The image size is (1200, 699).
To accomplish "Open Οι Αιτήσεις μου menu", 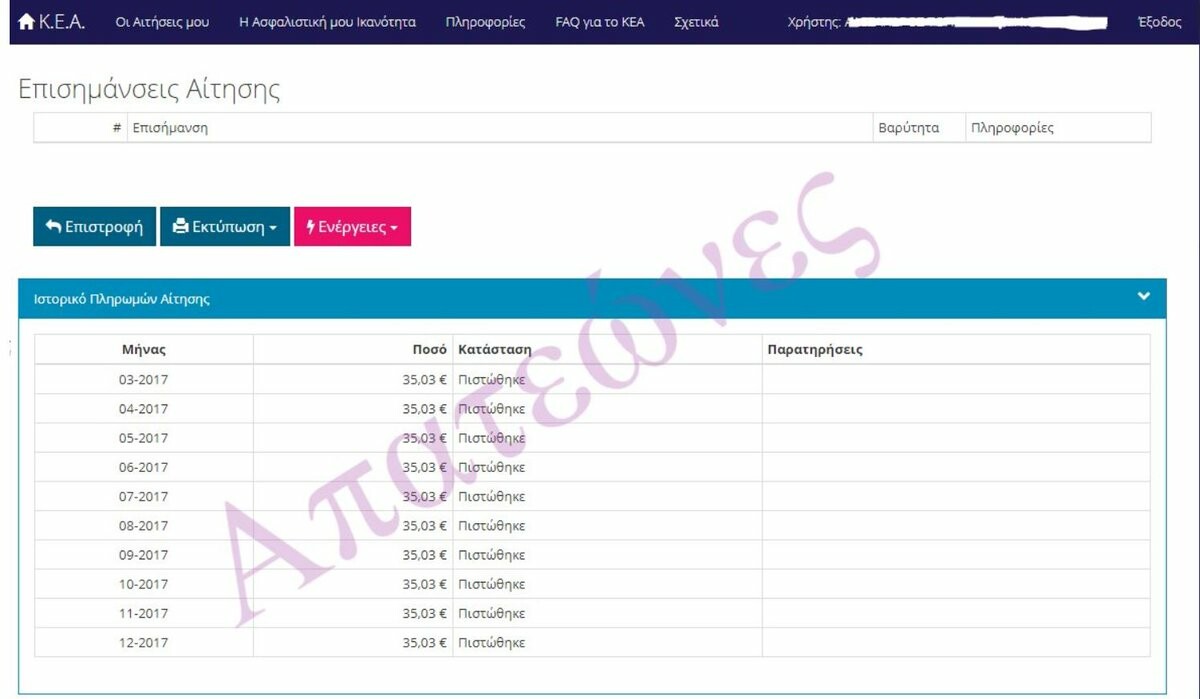I will [x=162, y=22].
